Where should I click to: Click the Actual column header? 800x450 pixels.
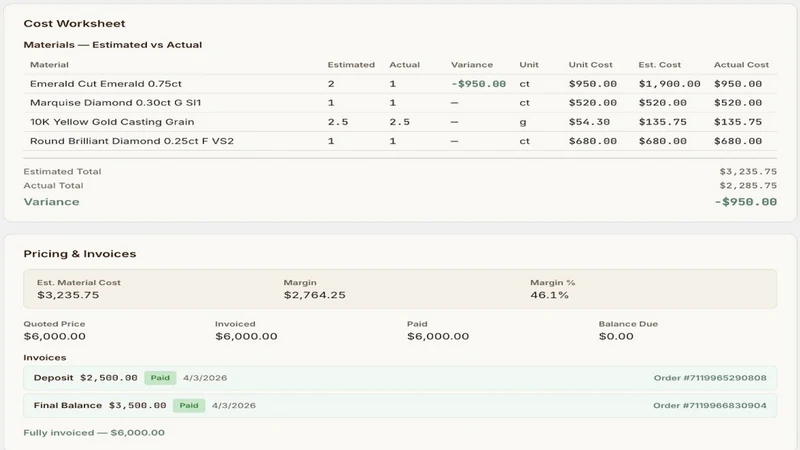(405, 65)
